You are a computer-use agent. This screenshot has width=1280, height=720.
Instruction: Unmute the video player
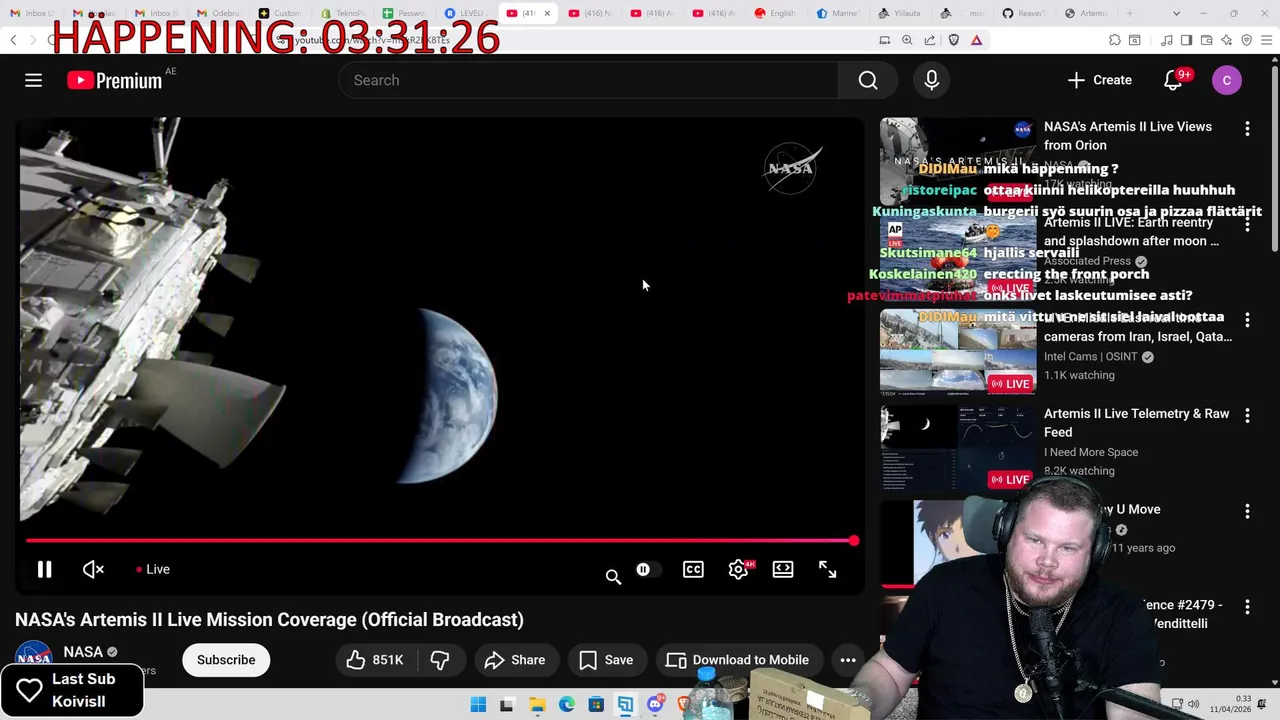click(x=93, y=569)
